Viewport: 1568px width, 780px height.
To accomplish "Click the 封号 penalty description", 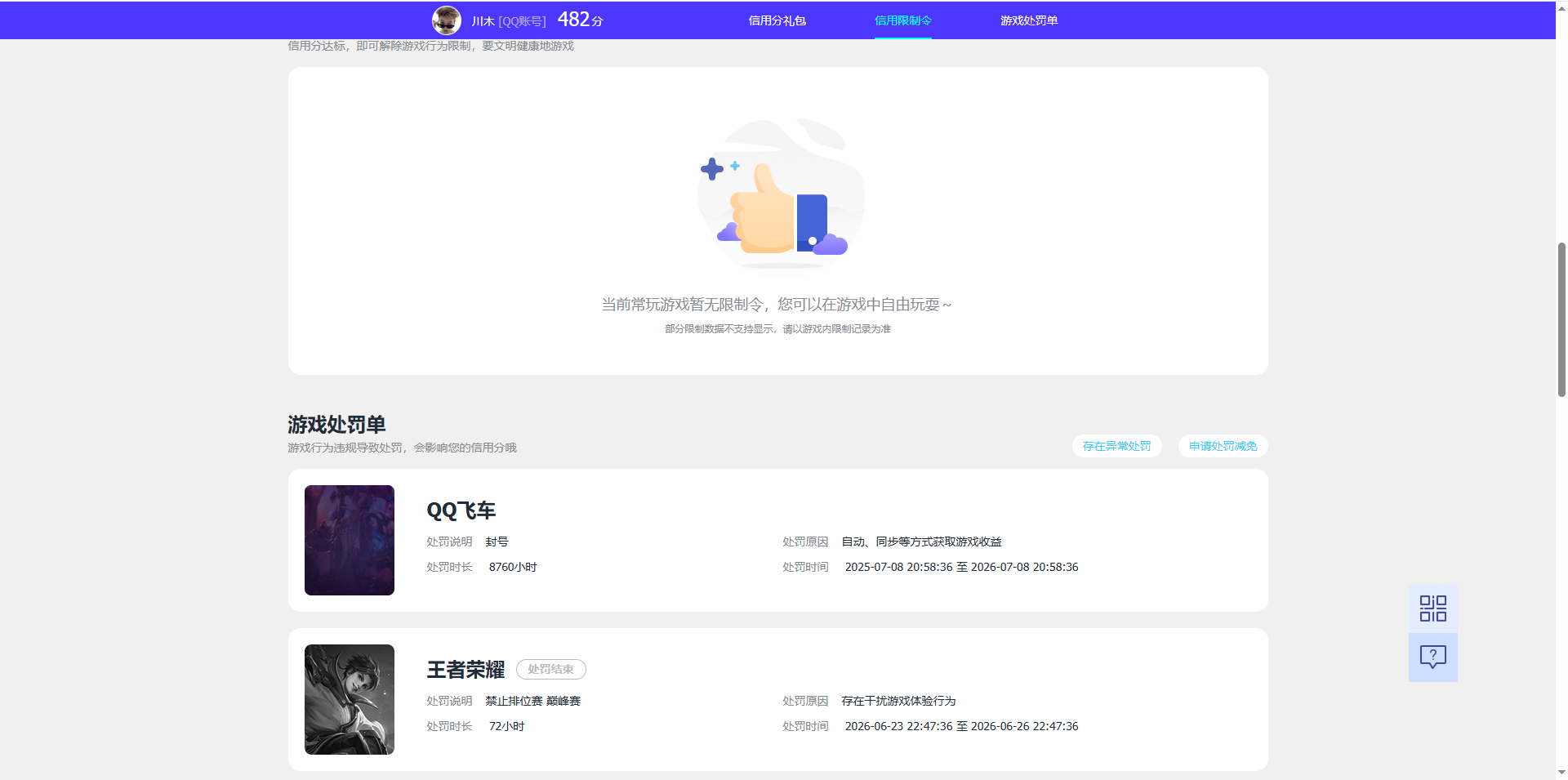I will click(497, 542).
